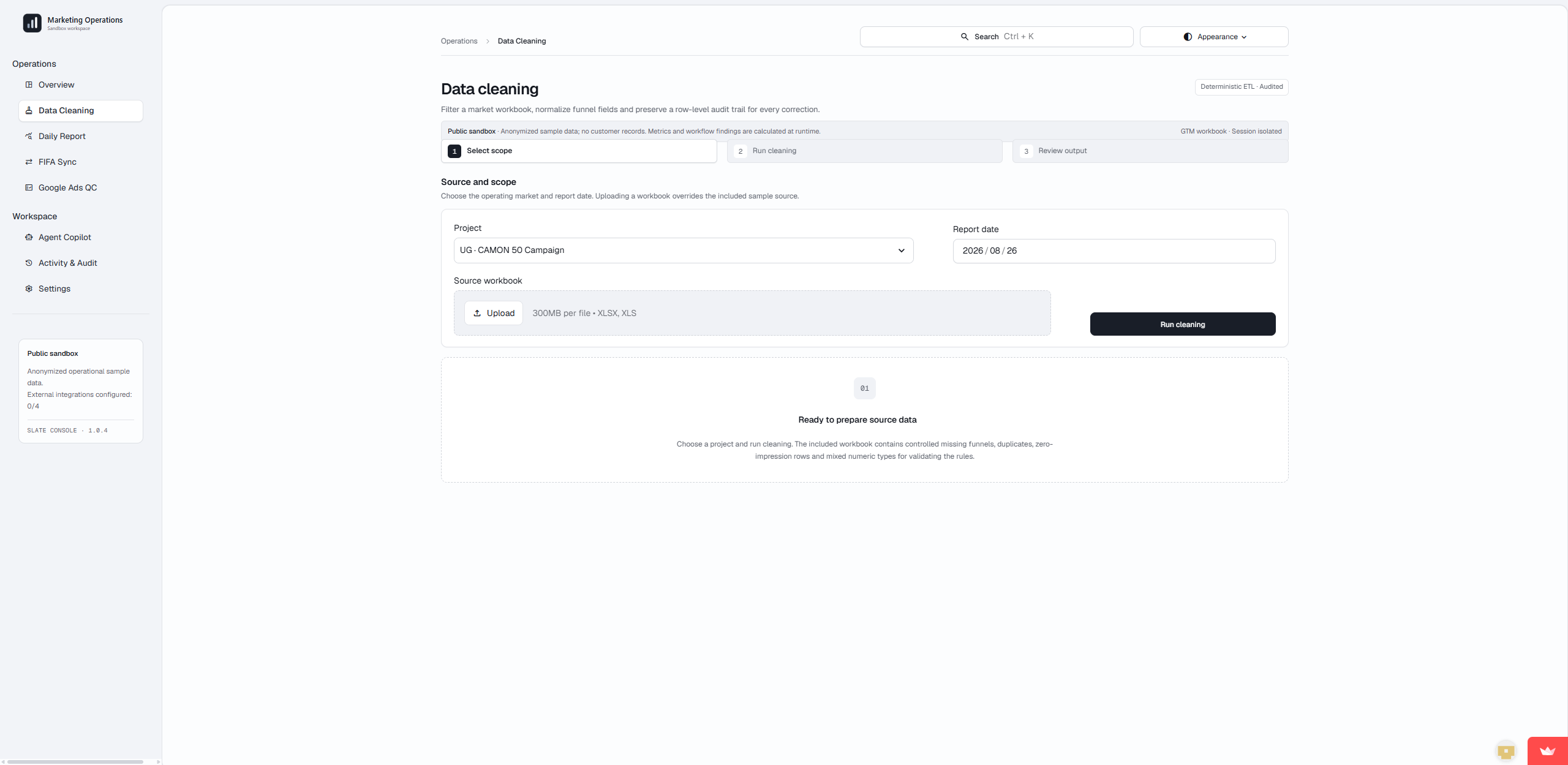Open Activity & Audit history icon

coord(29,263)
